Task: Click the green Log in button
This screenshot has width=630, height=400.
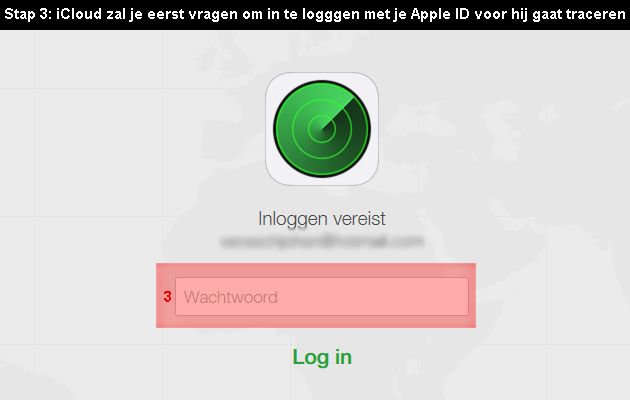Action: (322, 357)
